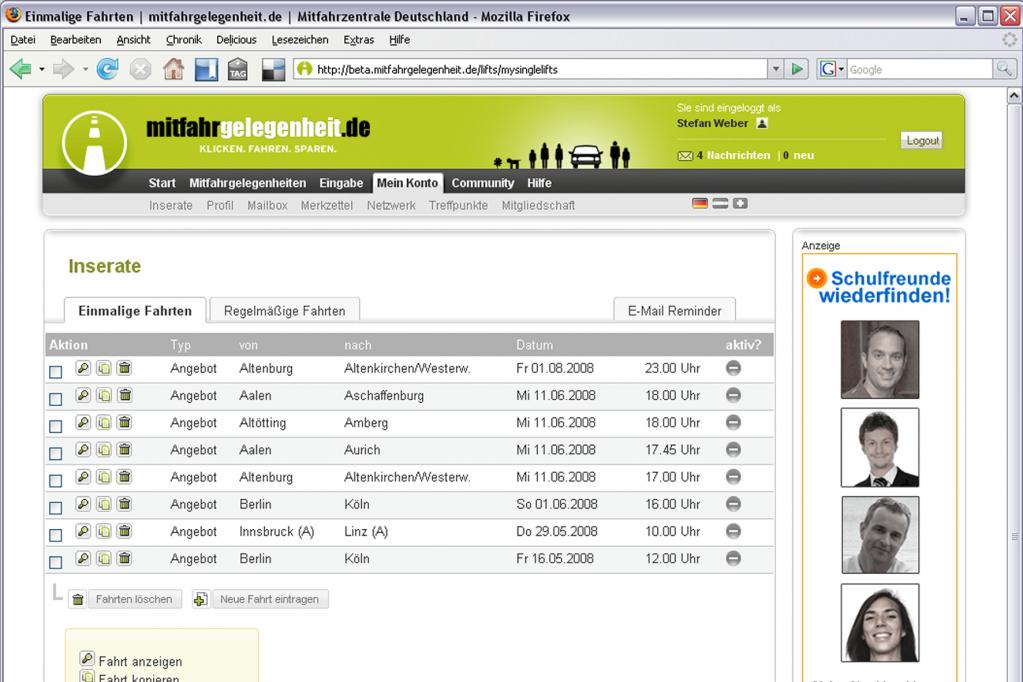The image size is (1023, 682).
Task: Select the Austrian flag language icon
Action: pos(720,204)
